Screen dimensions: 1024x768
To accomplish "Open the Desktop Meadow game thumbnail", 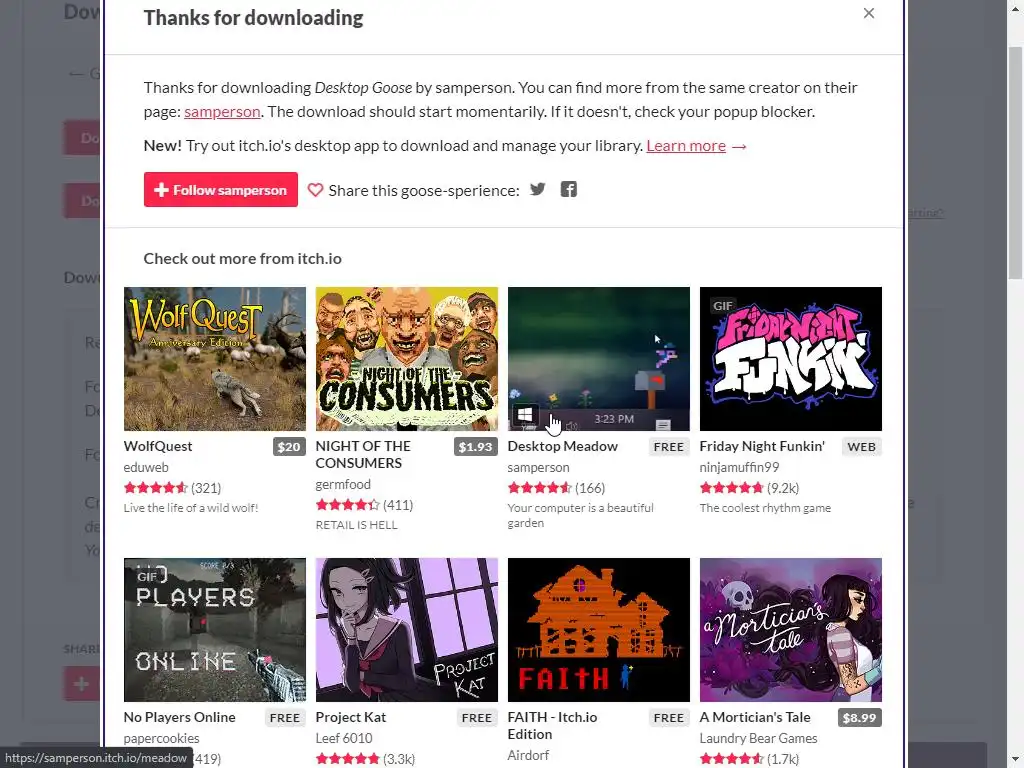I will click(598, 359).
